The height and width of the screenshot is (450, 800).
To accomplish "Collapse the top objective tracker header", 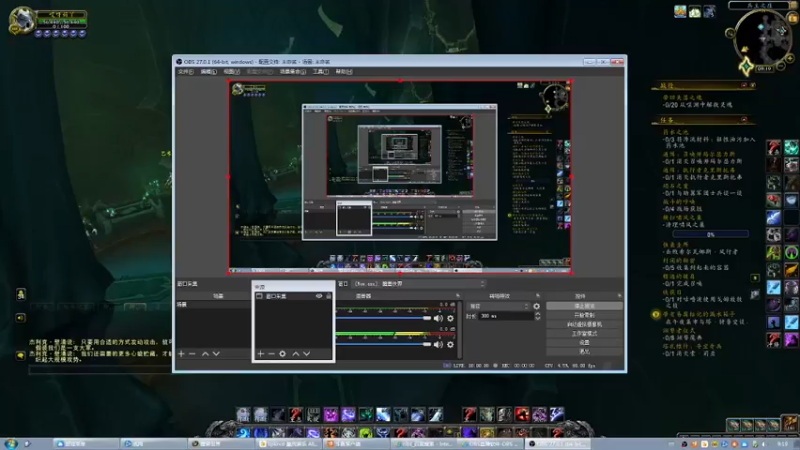I will point(744,85).
